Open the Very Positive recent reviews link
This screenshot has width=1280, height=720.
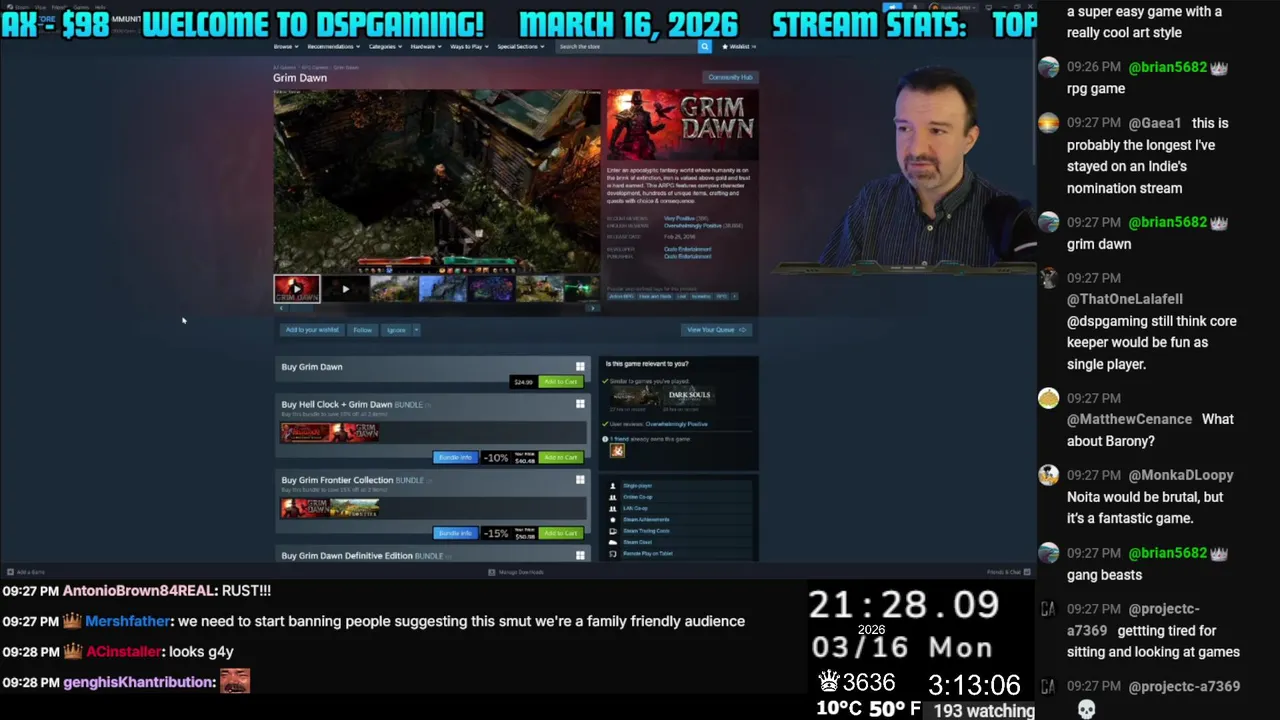coord(680,218)
